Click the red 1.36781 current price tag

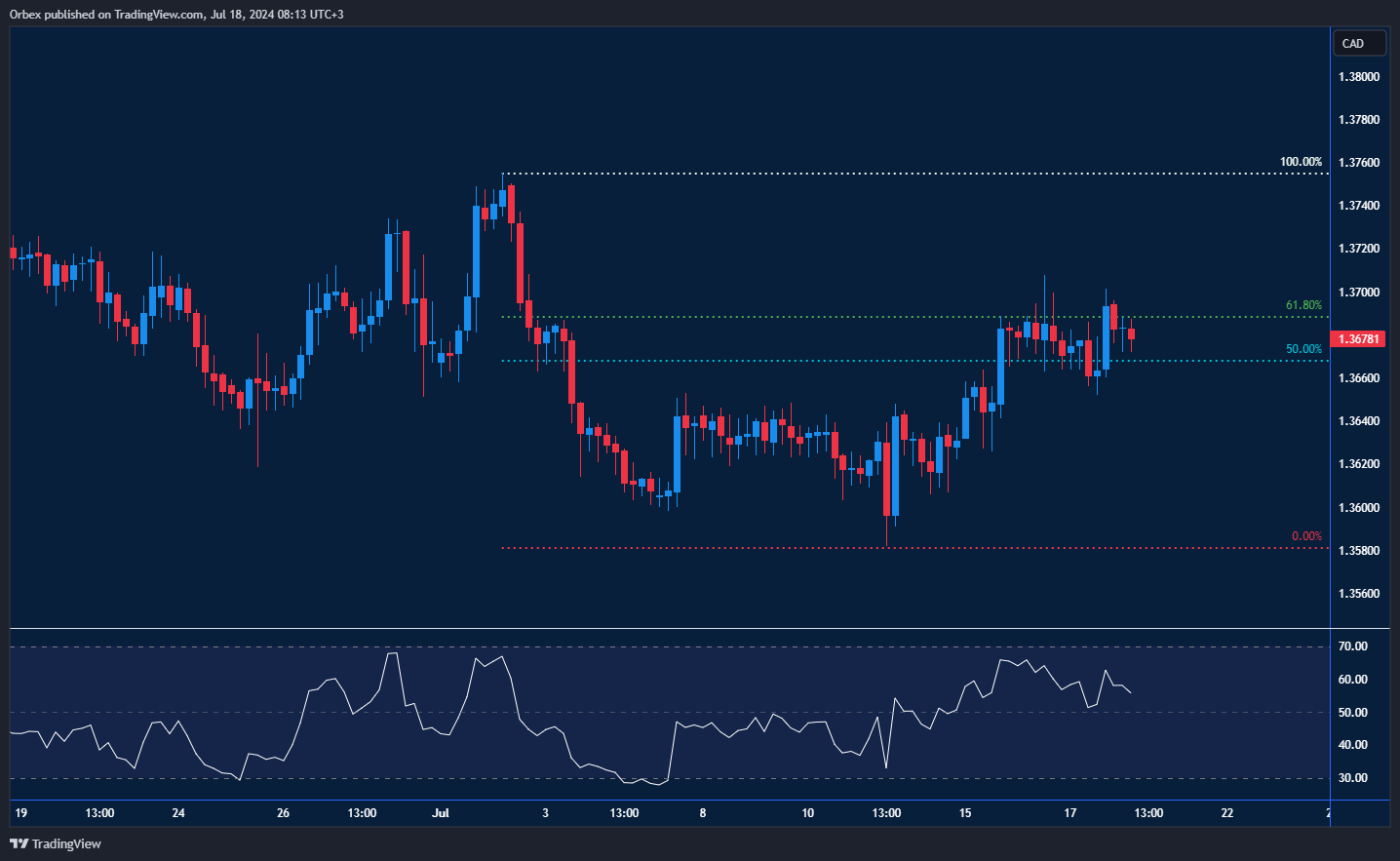(1359, 339)
